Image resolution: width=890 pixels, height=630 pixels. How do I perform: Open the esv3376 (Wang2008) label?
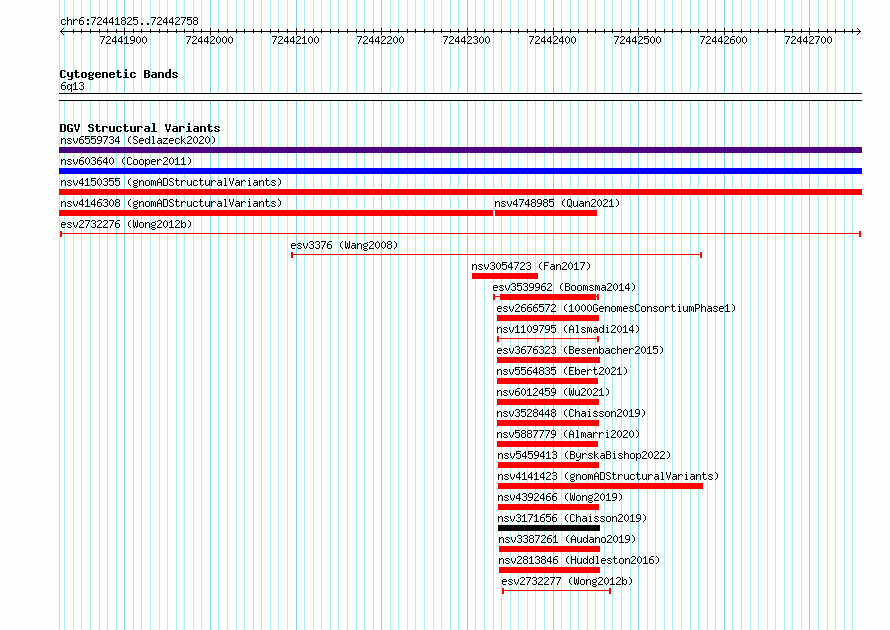344,245
